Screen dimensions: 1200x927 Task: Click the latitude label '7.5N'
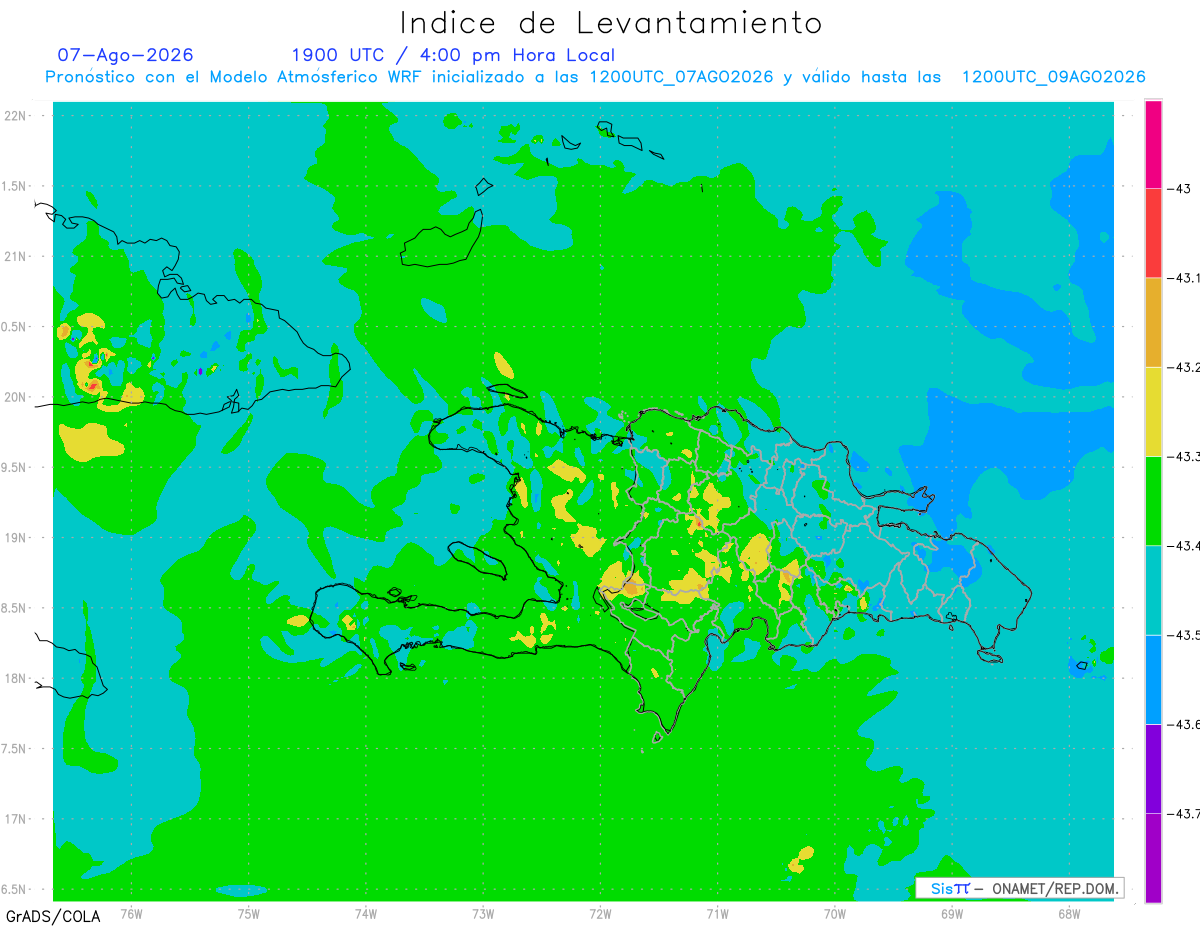pyautogui.click(x=15, y=749)
